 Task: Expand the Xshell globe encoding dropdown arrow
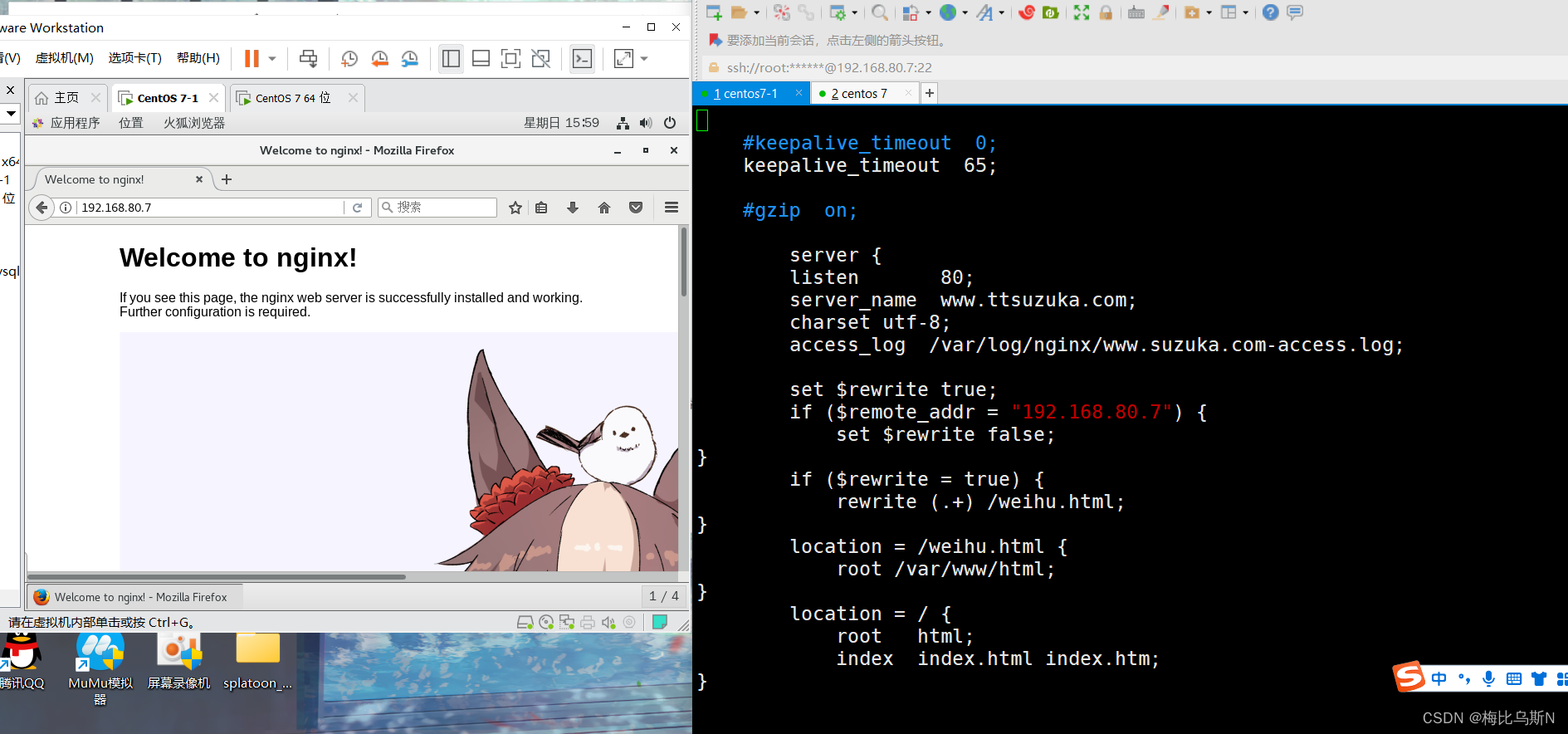[965, 12]
